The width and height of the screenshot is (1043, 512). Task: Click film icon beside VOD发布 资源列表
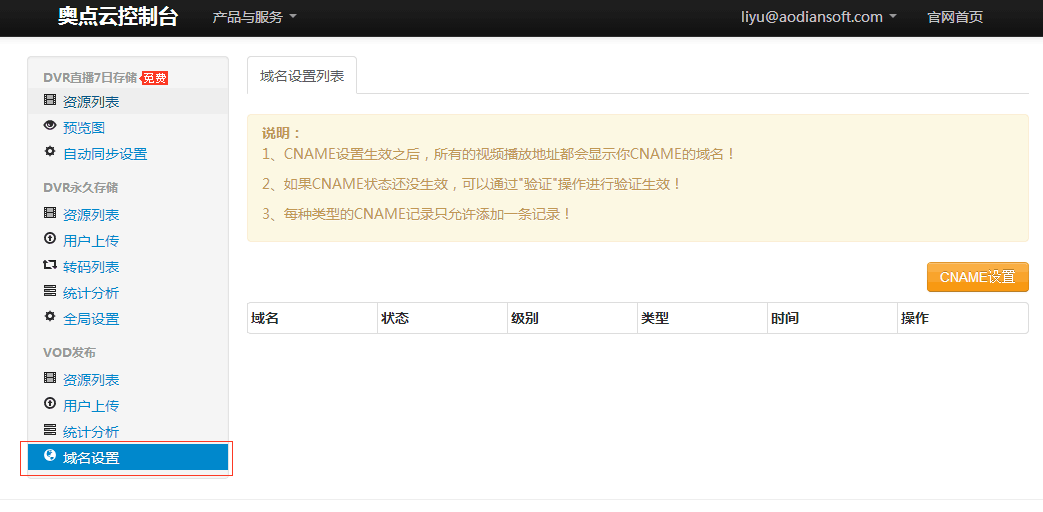click(x=50, y=378)
